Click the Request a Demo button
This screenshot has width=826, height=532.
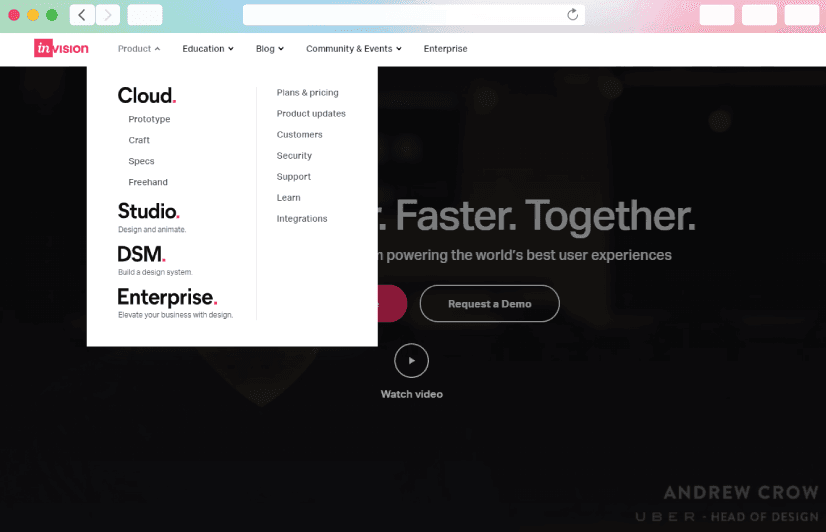click(x=489, y=304)
